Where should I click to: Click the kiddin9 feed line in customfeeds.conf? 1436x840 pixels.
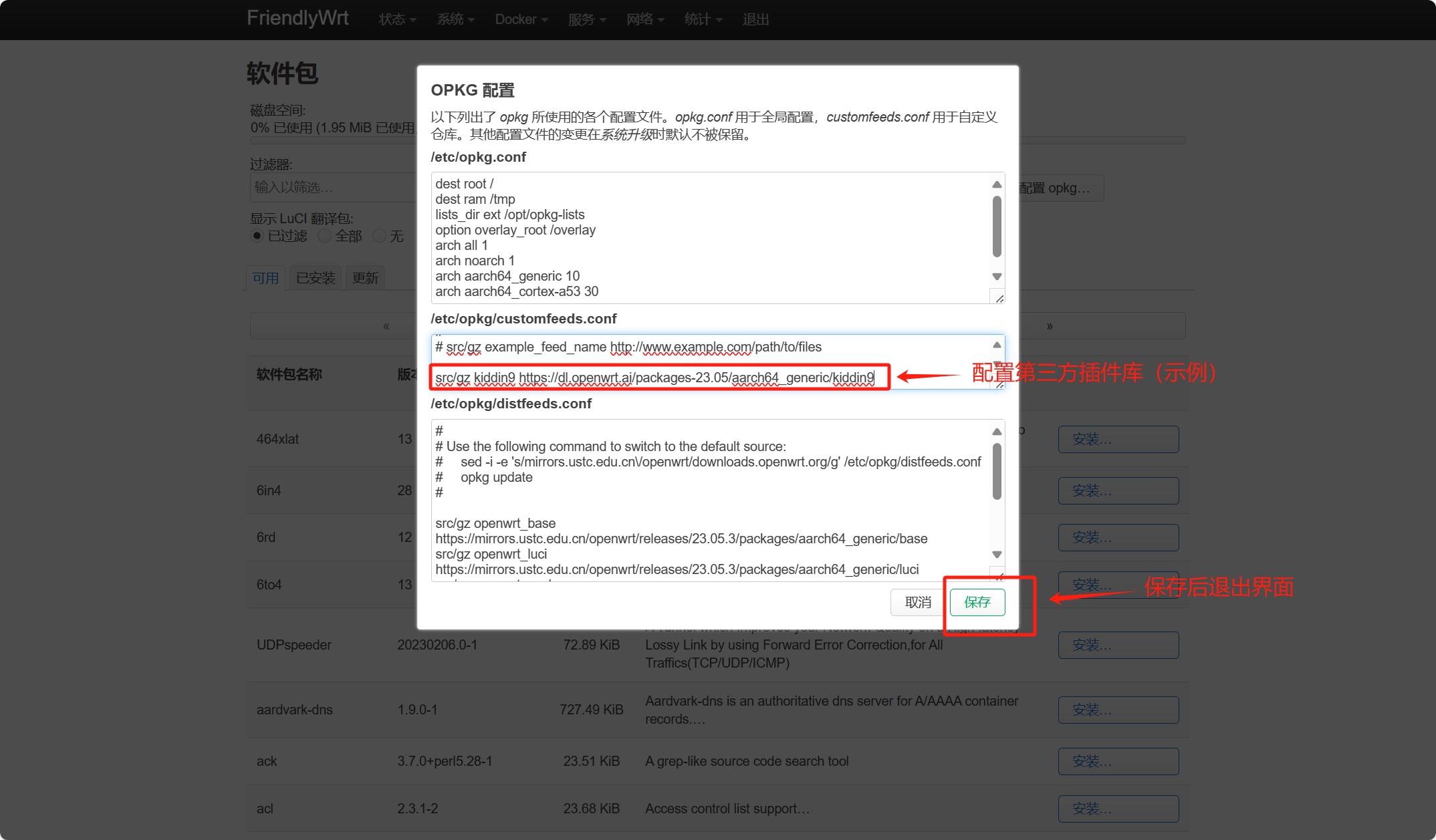tap(654, 378)
